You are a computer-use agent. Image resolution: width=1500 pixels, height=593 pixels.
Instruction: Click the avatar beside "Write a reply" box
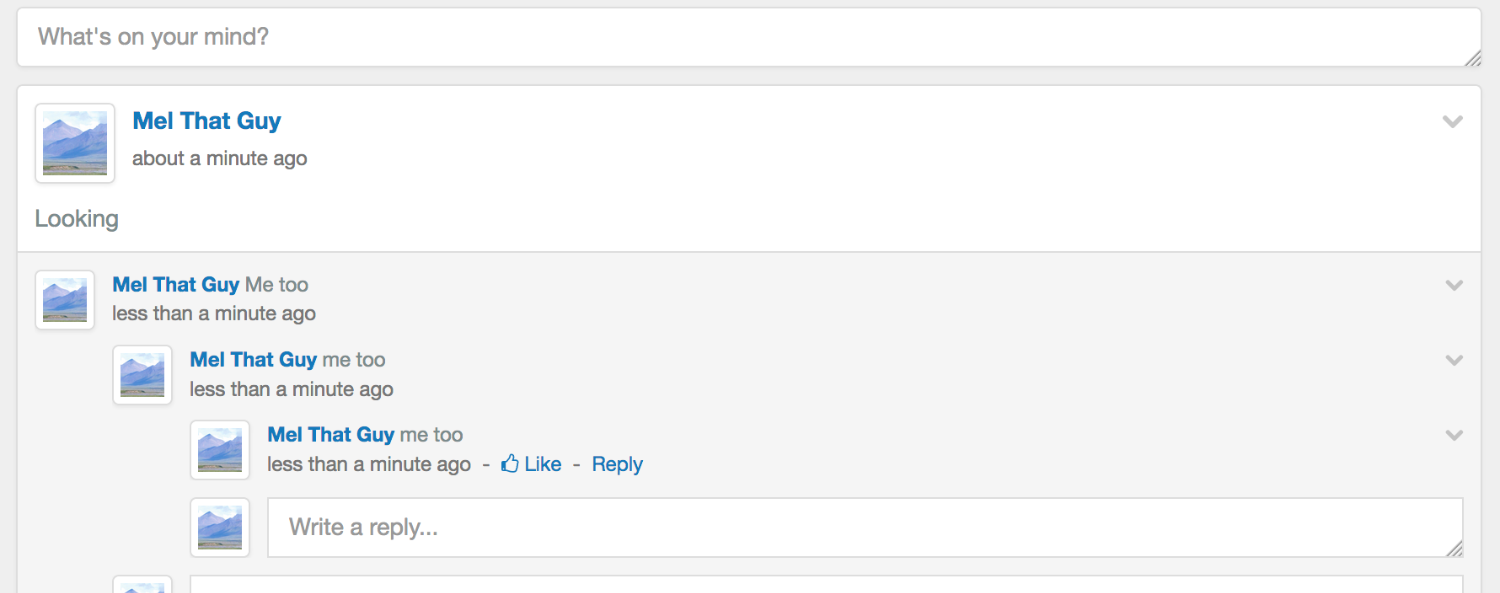pyautogui.click(x=220, y=527)
